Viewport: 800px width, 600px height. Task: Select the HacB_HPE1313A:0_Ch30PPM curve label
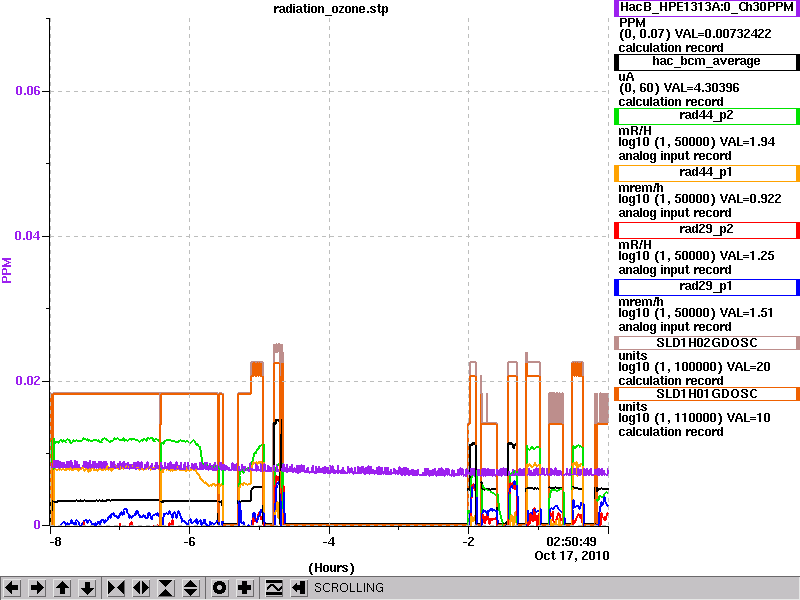tap(707, 8)
